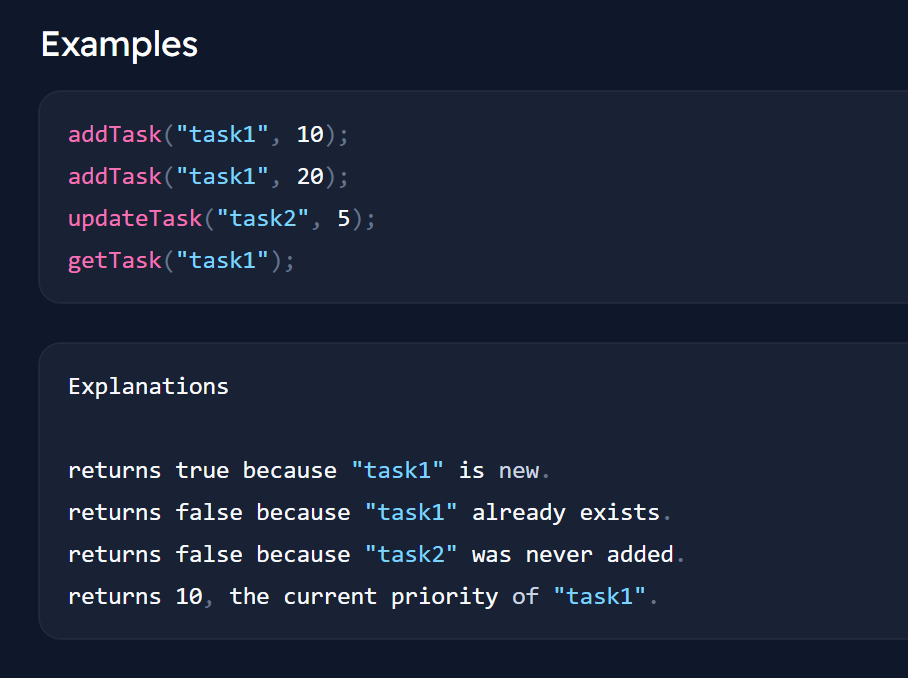Click the getTask function name
Screen dimensions: 908x678
click(x=115, y=261)
